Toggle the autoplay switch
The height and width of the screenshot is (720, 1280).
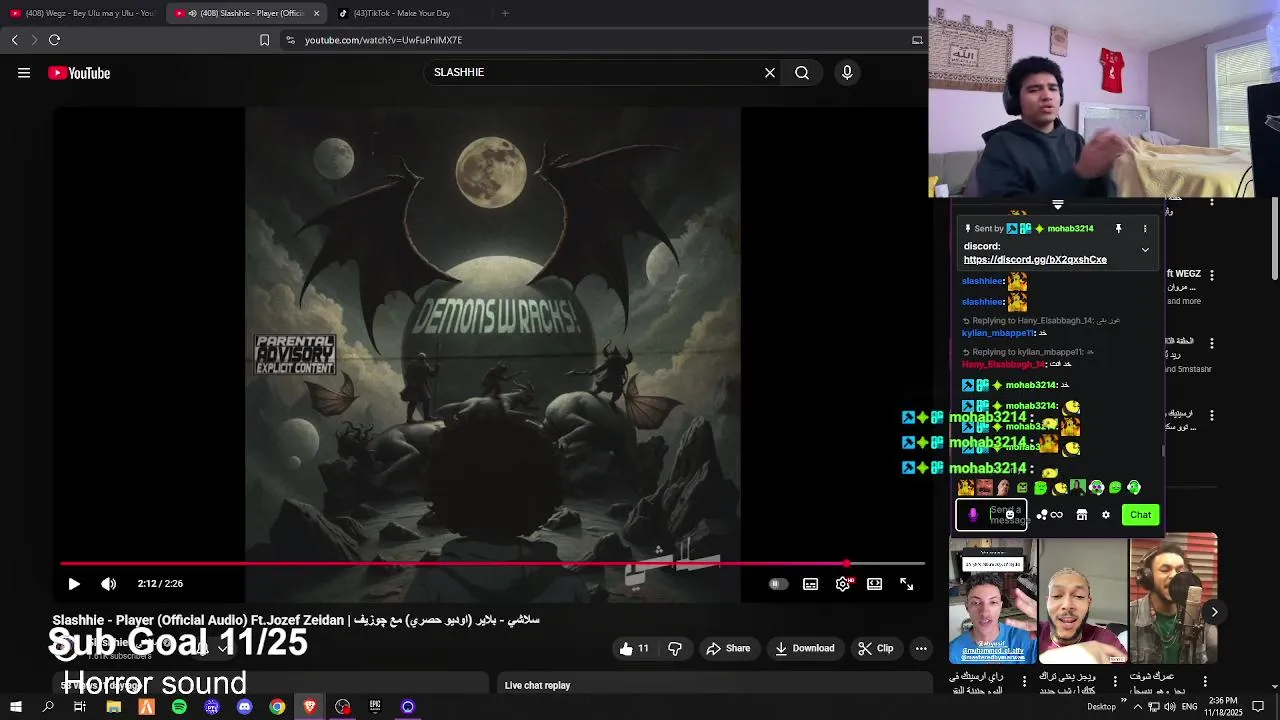click(778, 584)
